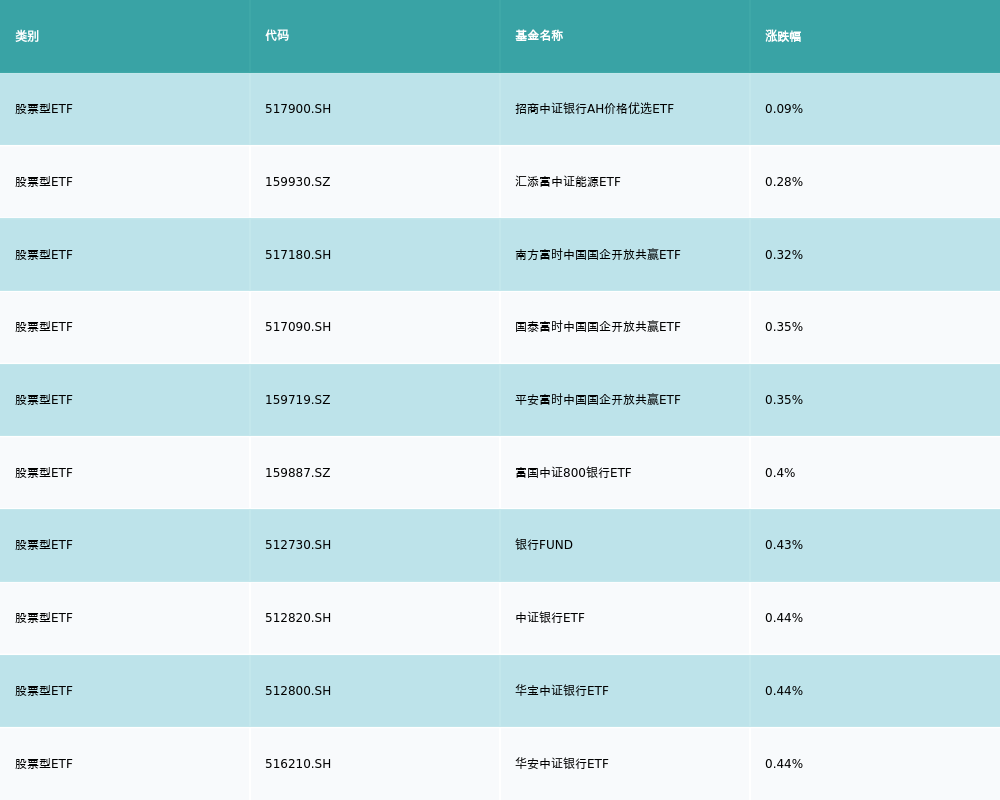This screenshot has height=800, width=1000.
Task: Open 汇添富中证能源ETF fund entry
Action: [567, 182]
